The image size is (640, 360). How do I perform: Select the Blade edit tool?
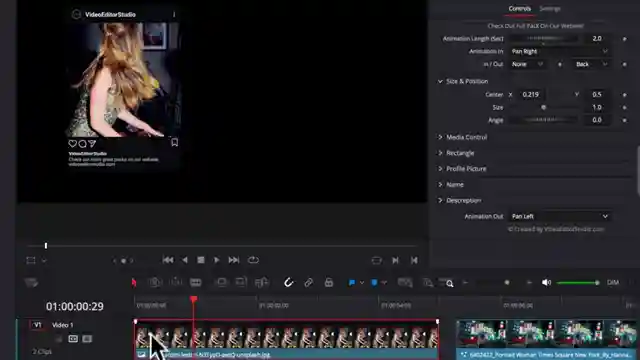(x=196, y=282)
